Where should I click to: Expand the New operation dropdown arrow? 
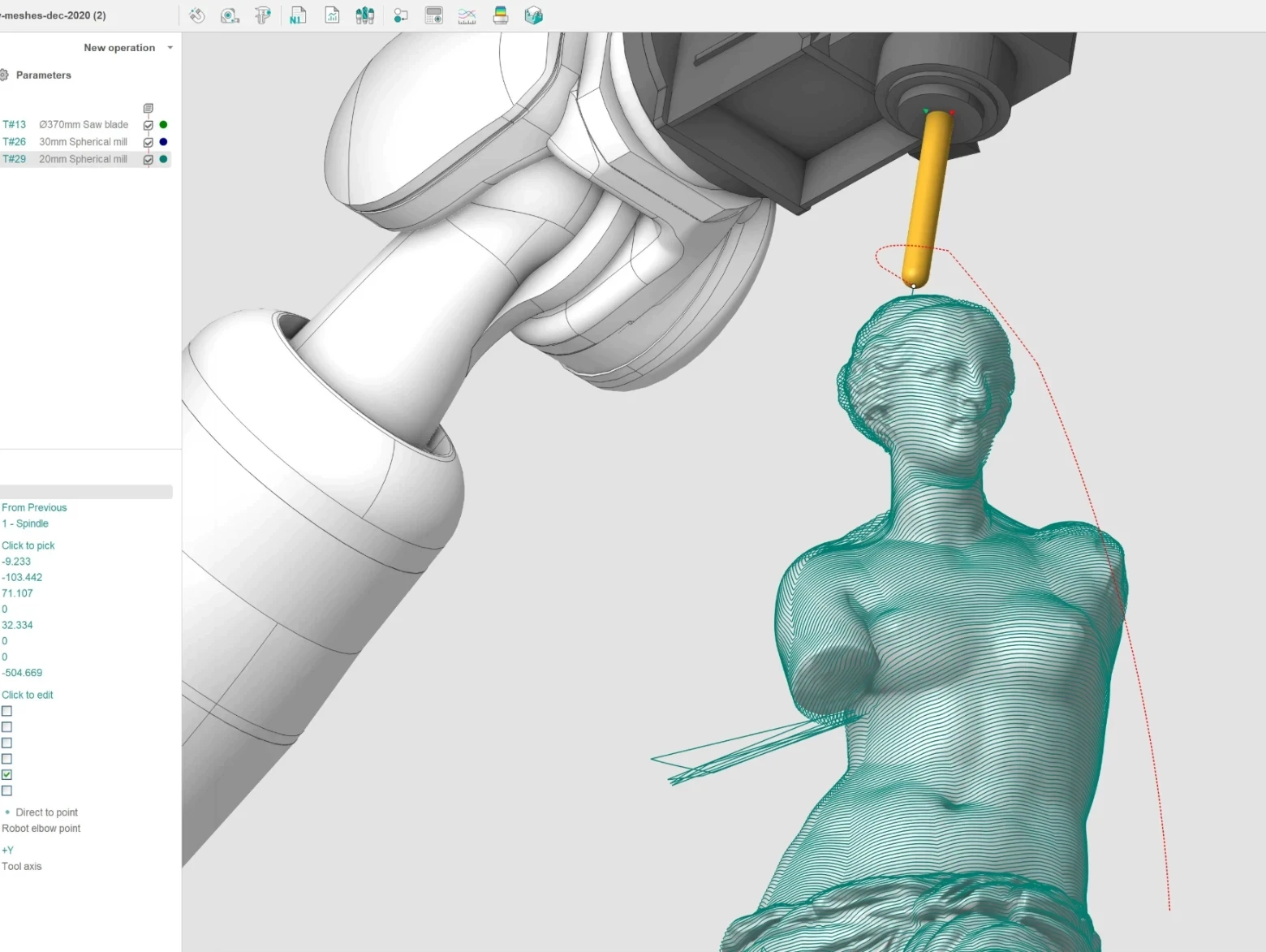[170, 48]
